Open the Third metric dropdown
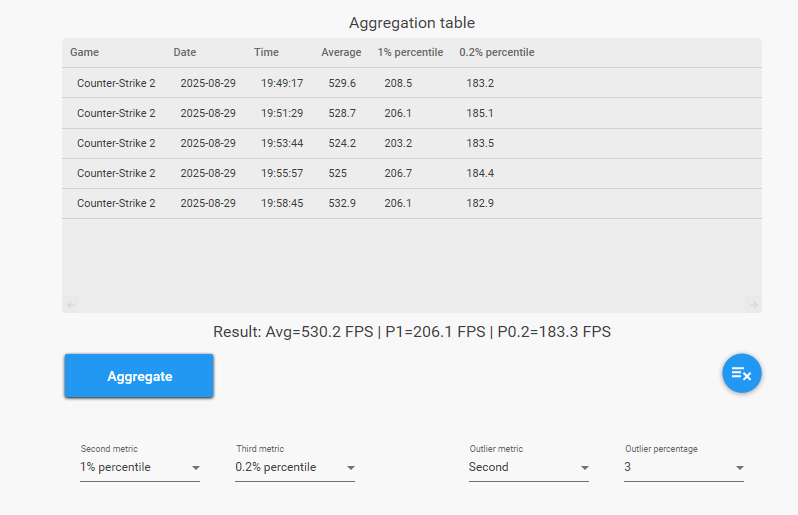The width and height of the screenshot is (798, 515). (295, 467)
